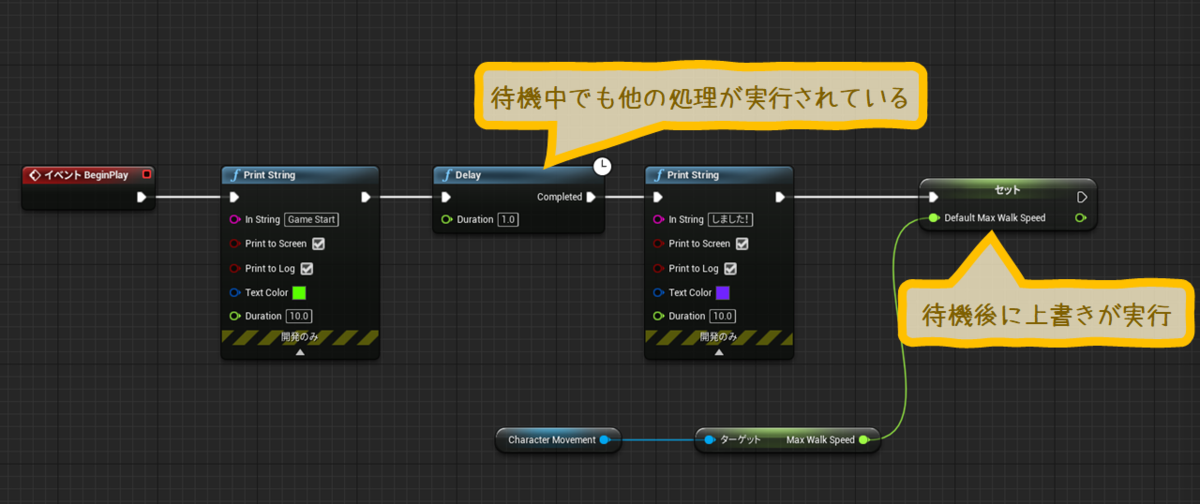Select the Event BeginPlay node title
The image size is (1200, 504).
click(88, 175)
